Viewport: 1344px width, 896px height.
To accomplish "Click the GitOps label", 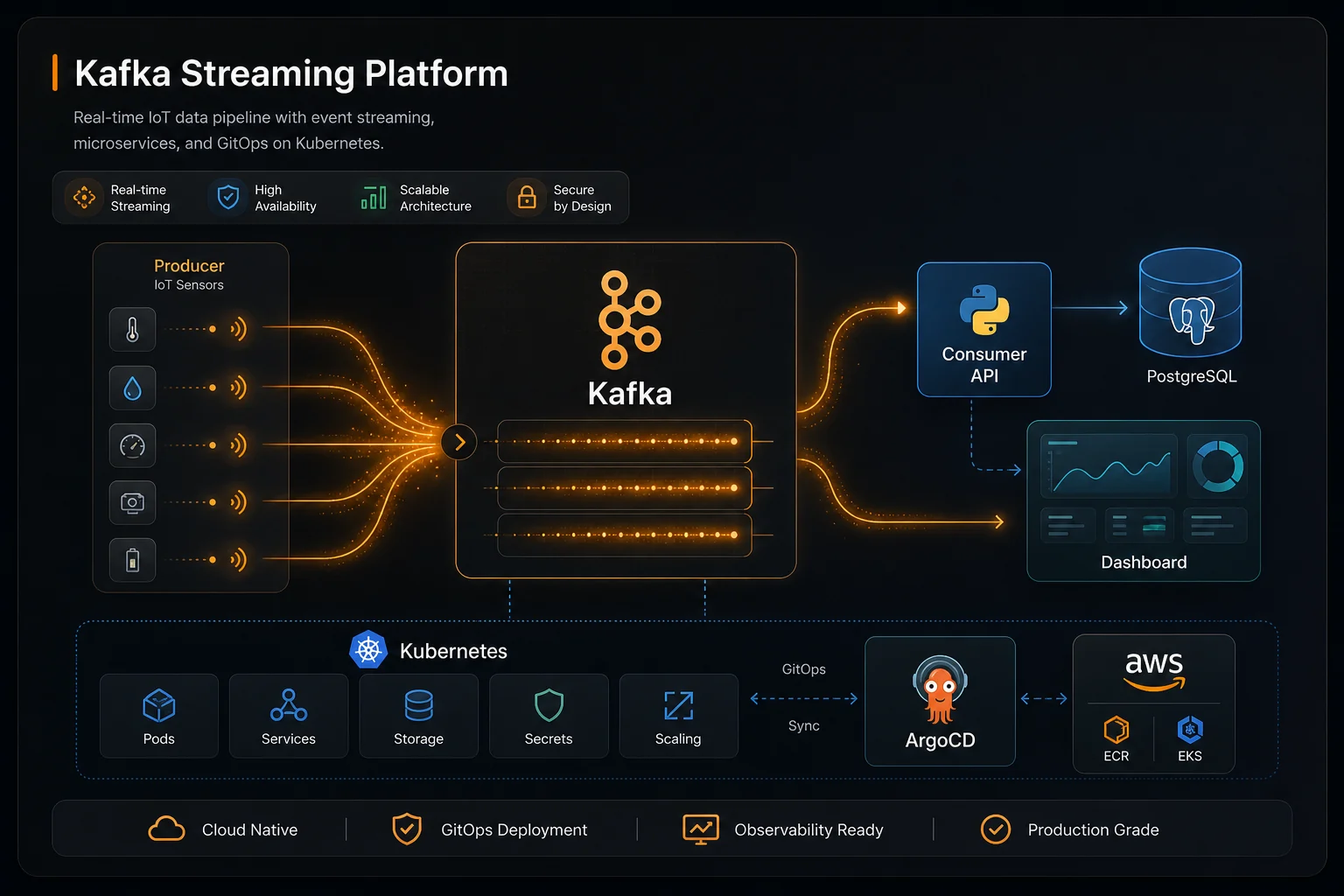I will pos(804,669).
